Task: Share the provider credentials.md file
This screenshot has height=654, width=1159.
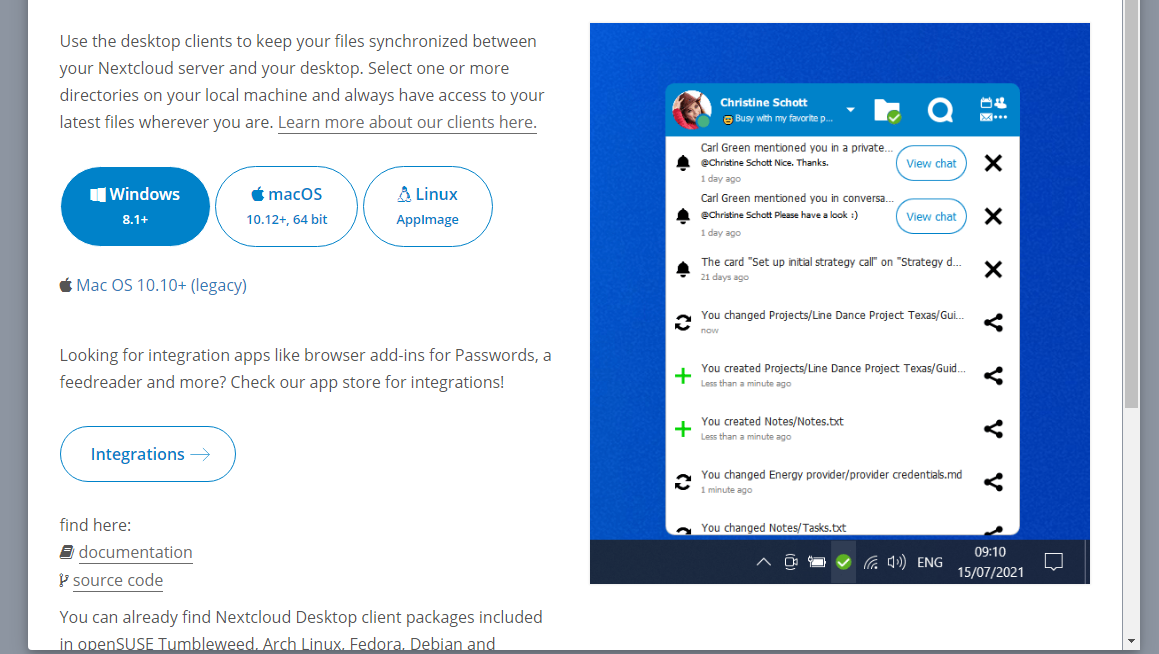Action: click(993, 483)
